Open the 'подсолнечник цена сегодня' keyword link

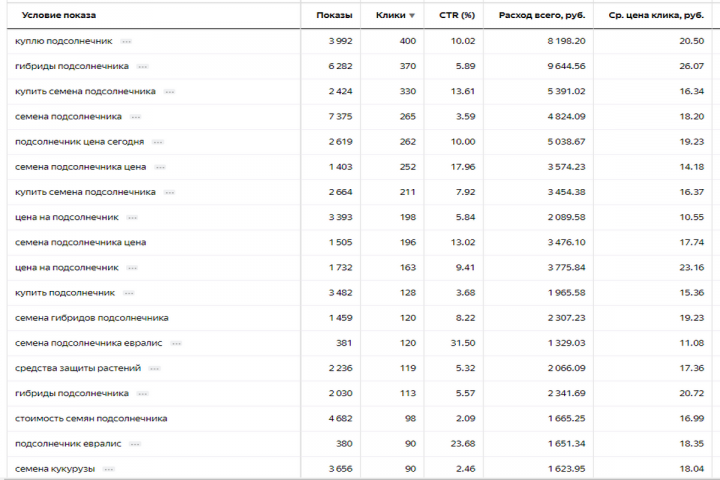coord(79,142)
